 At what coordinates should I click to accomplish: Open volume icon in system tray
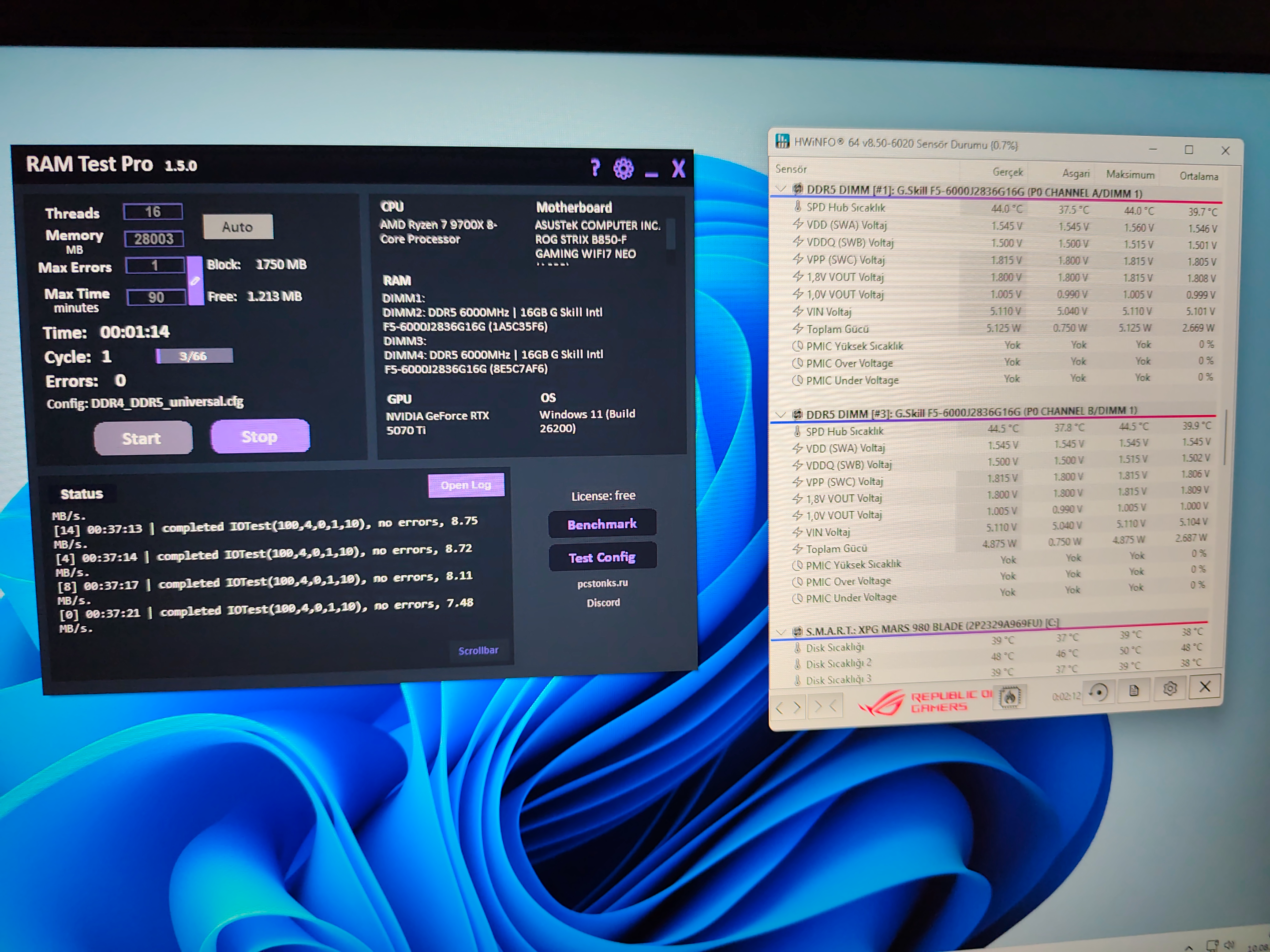tap(1229, 944)
